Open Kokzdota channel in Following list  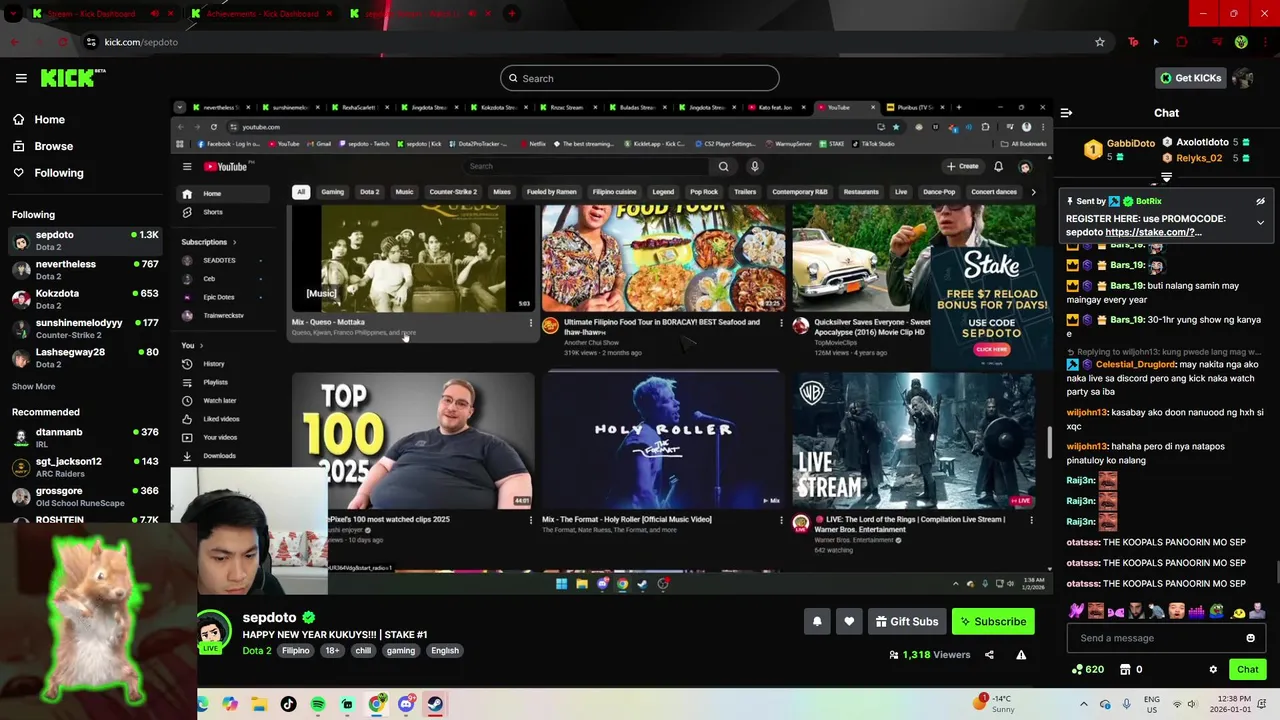(84, 299)
